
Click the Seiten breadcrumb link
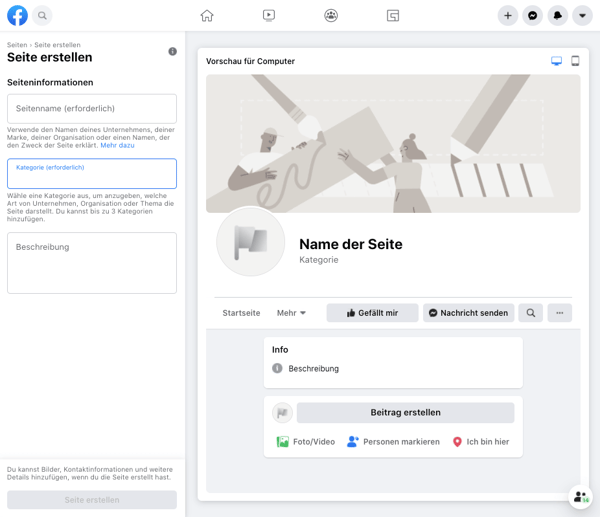tap(17, 45)
